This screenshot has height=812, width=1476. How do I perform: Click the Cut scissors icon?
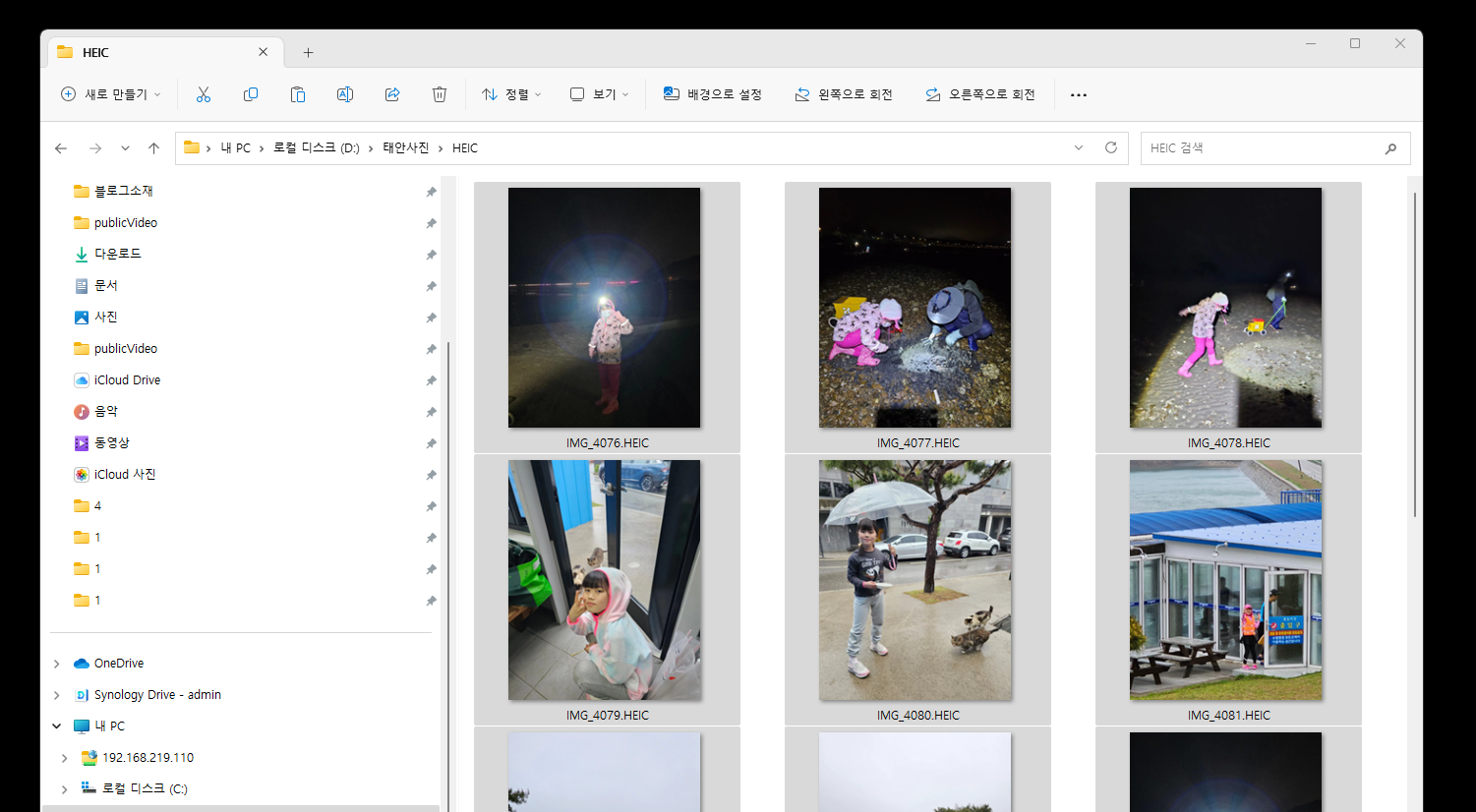click(204, 94)
